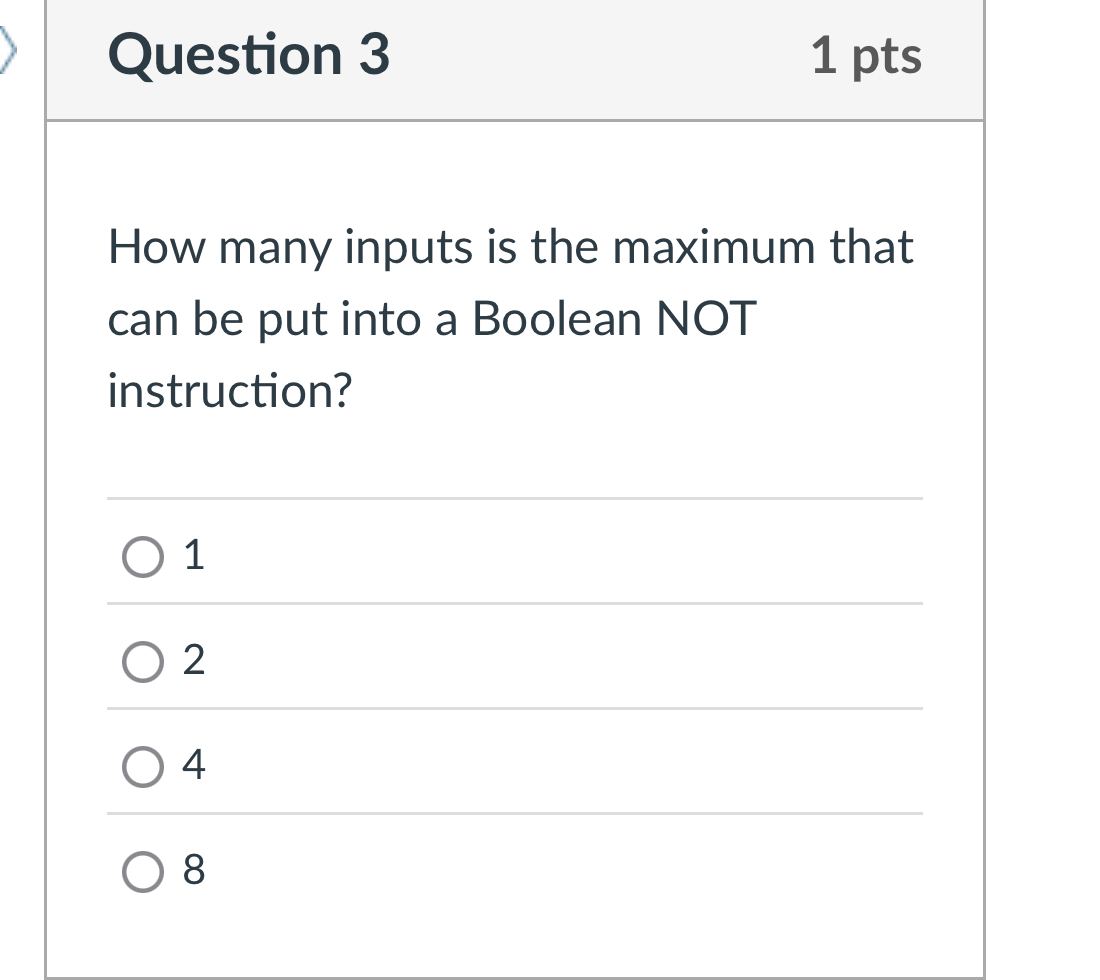
Task: Select radio button for answer 1
Action: point(141,557)
